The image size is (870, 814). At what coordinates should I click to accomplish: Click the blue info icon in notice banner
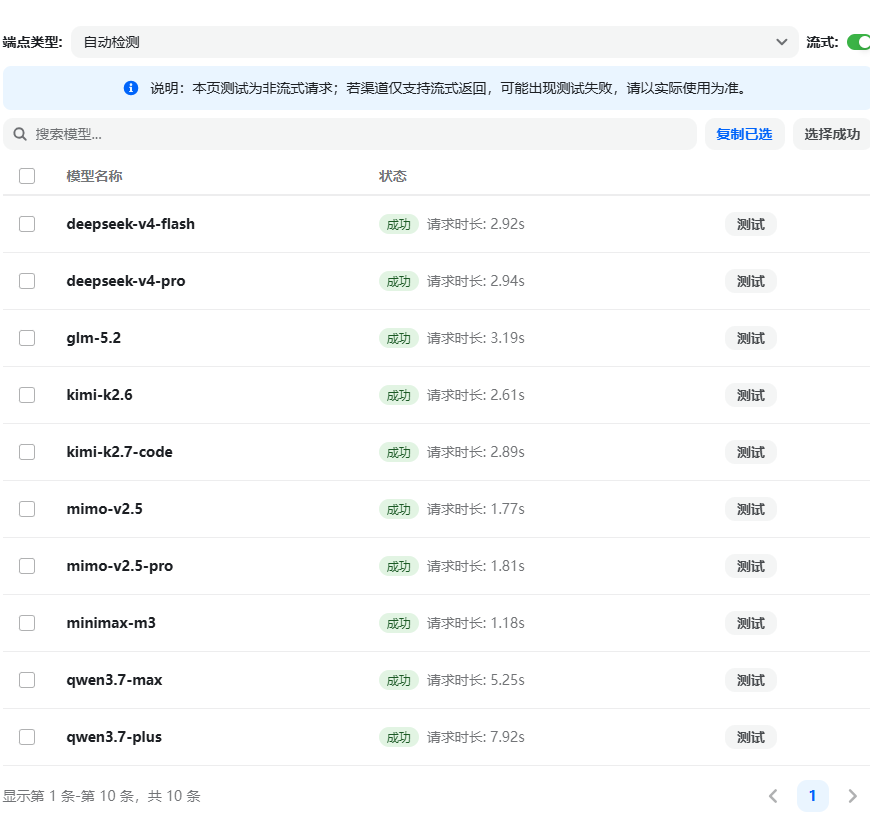(131, 88)
